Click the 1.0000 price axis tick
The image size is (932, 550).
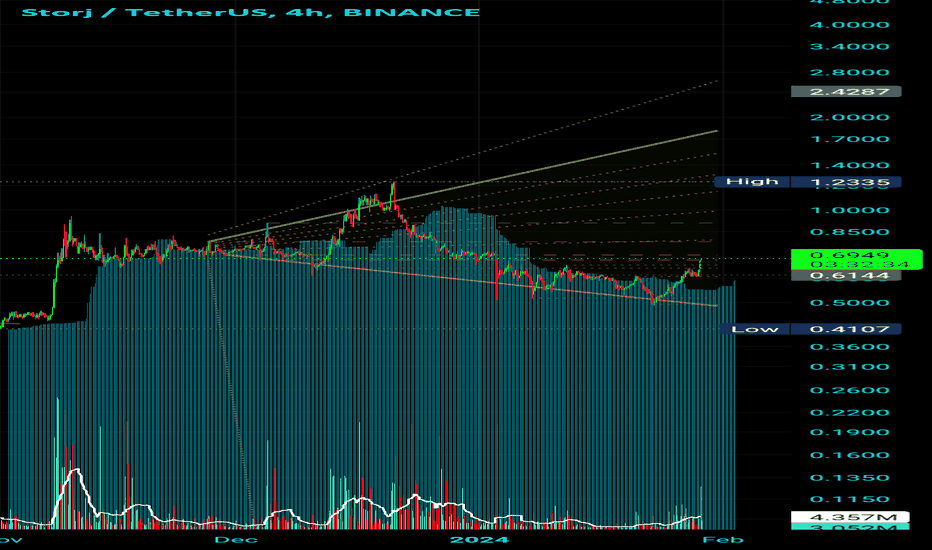click(849, 210)
